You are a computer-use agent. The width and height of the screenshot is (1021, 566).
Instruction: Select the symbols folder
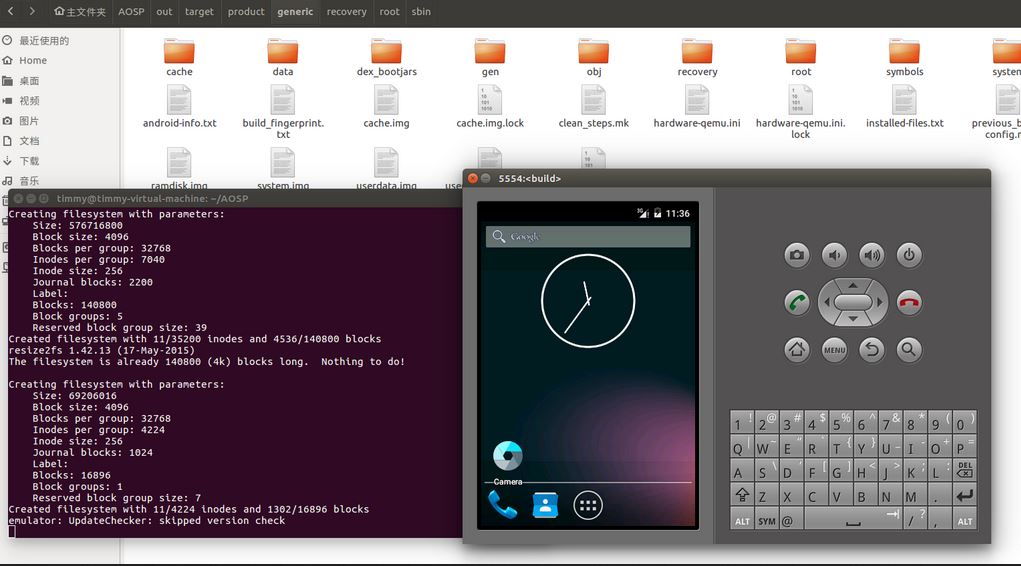(904, 57)
